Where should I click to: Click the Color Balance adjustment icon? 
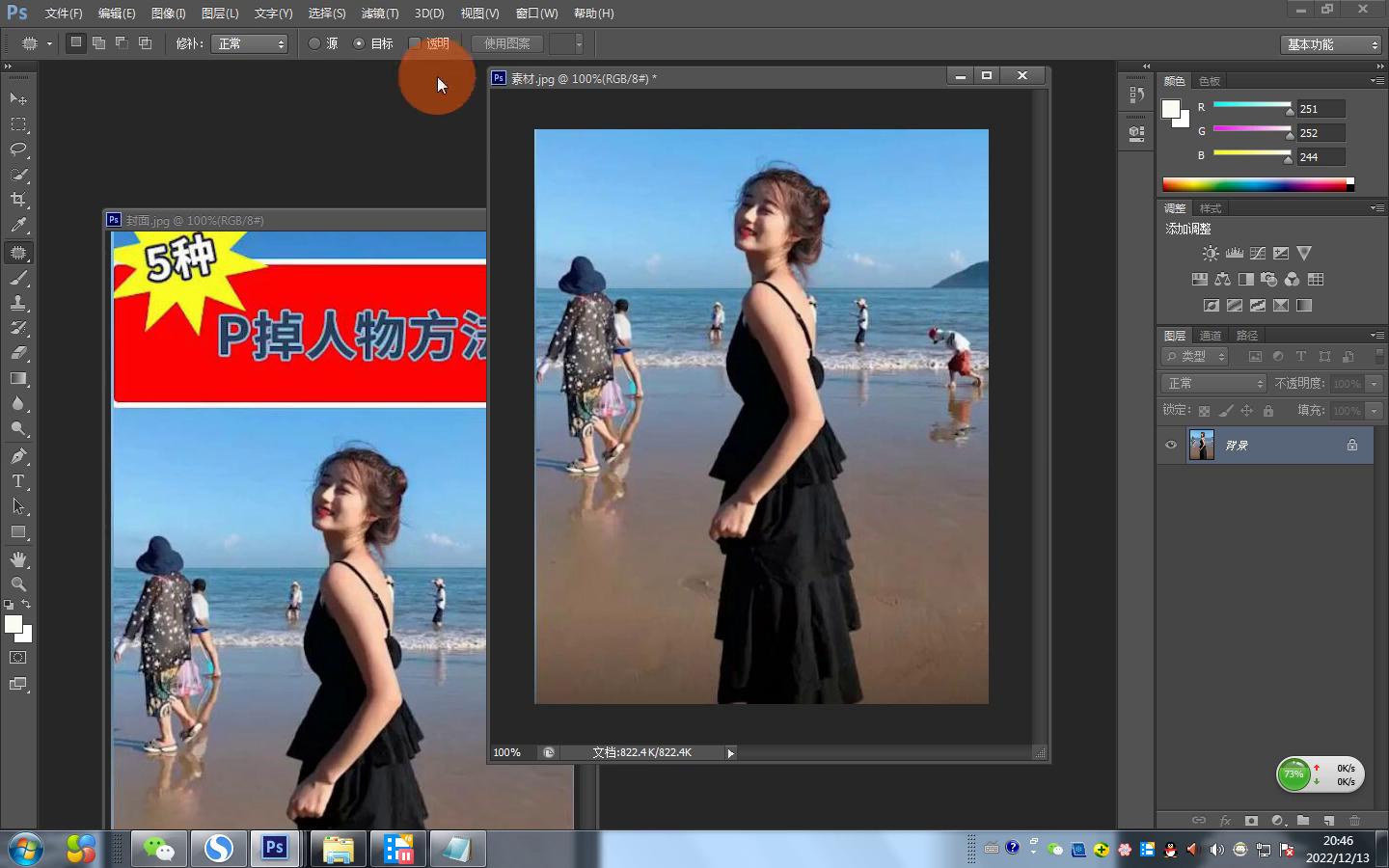point(1223,279)
